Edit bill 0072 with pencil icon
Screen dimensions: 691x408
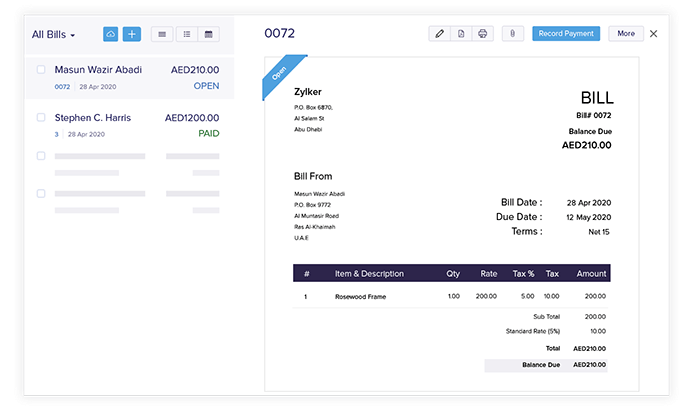pyautogui.click(x=439, y=33)
